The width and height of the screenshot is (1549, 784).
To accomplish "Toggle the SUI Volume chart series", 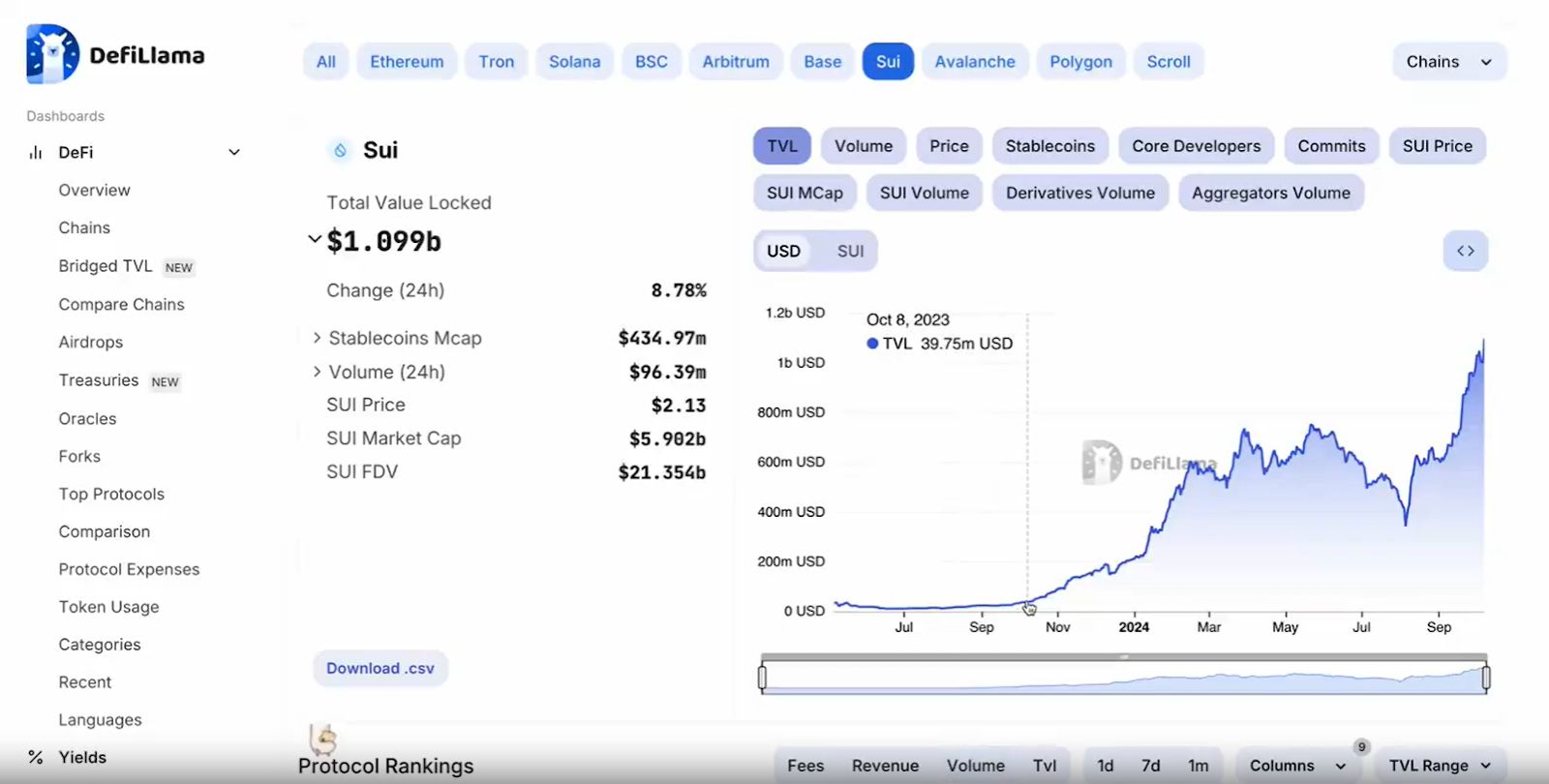I will pos(925,193).
